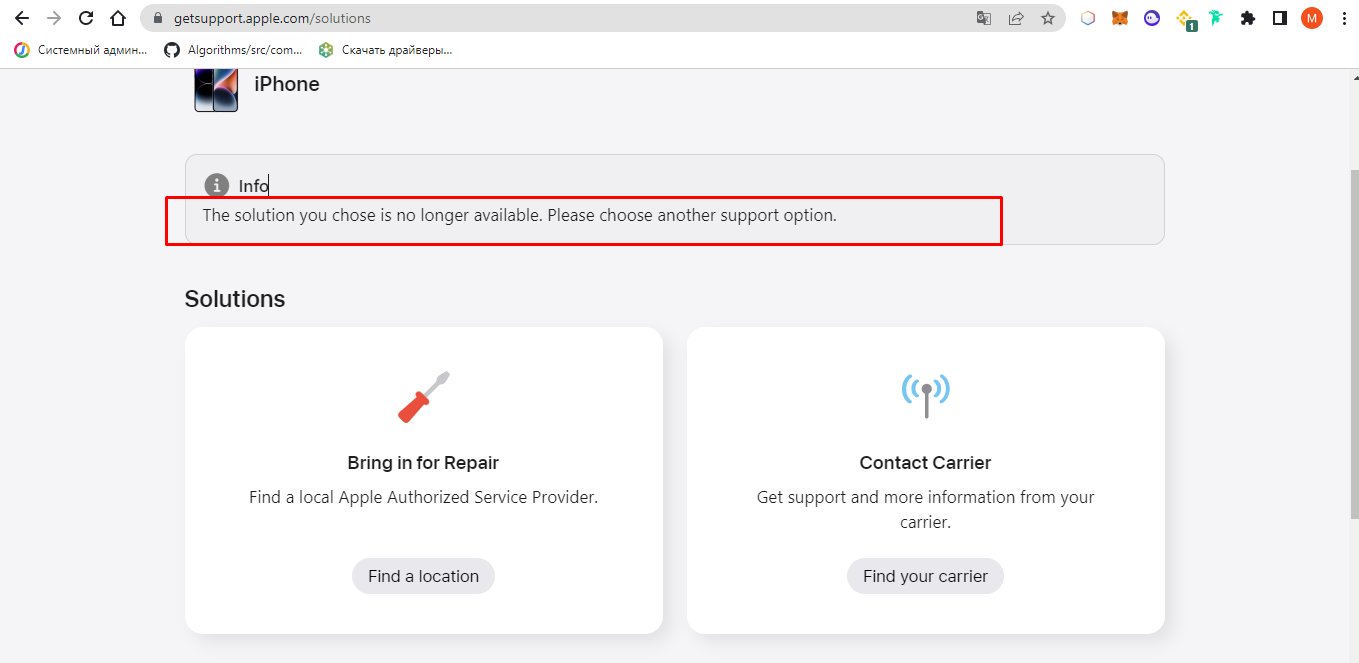Open the M profile avatar
This screenshot has height=663, width=1359.
pos(1311,18)
